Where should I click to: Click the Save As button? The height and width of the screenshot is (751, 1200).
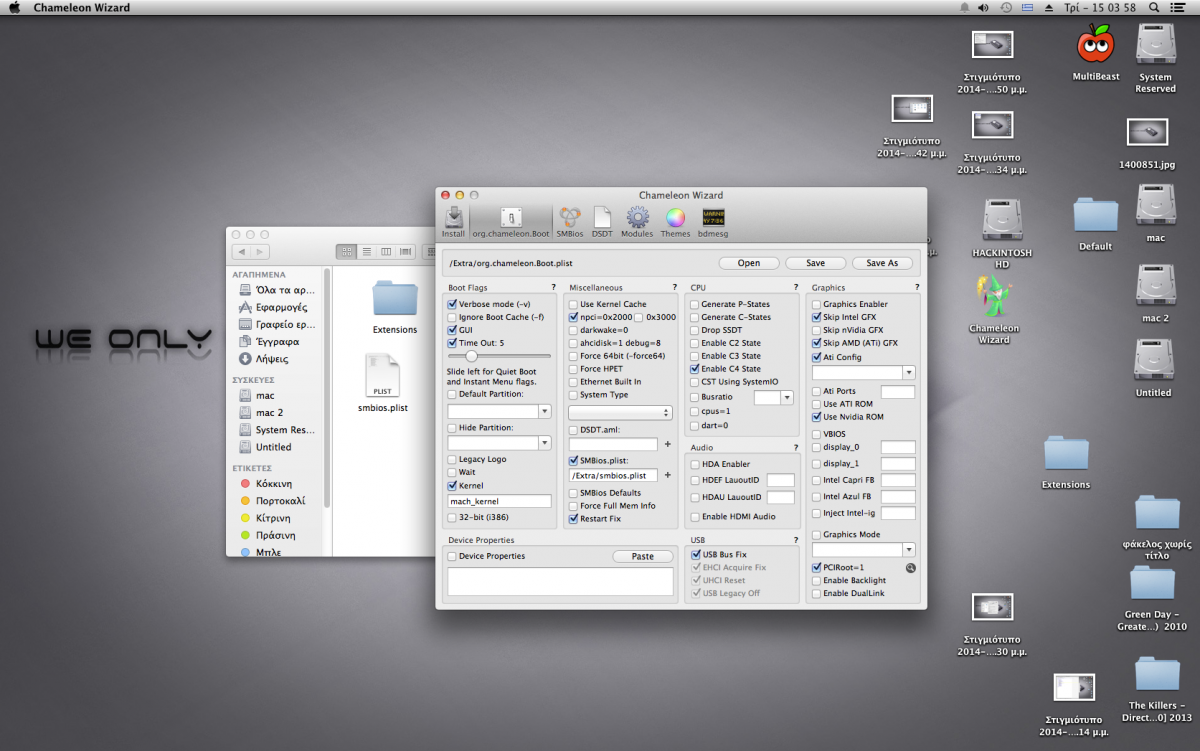882,263
